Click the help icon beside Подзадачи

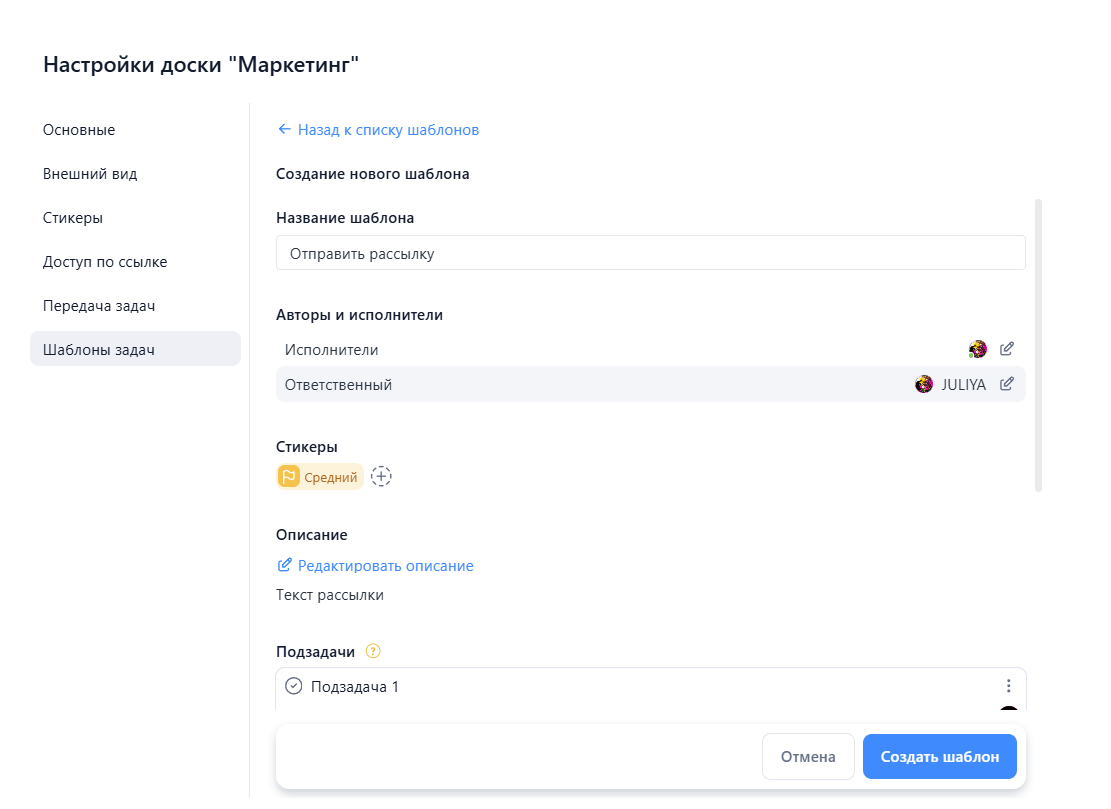372,651
